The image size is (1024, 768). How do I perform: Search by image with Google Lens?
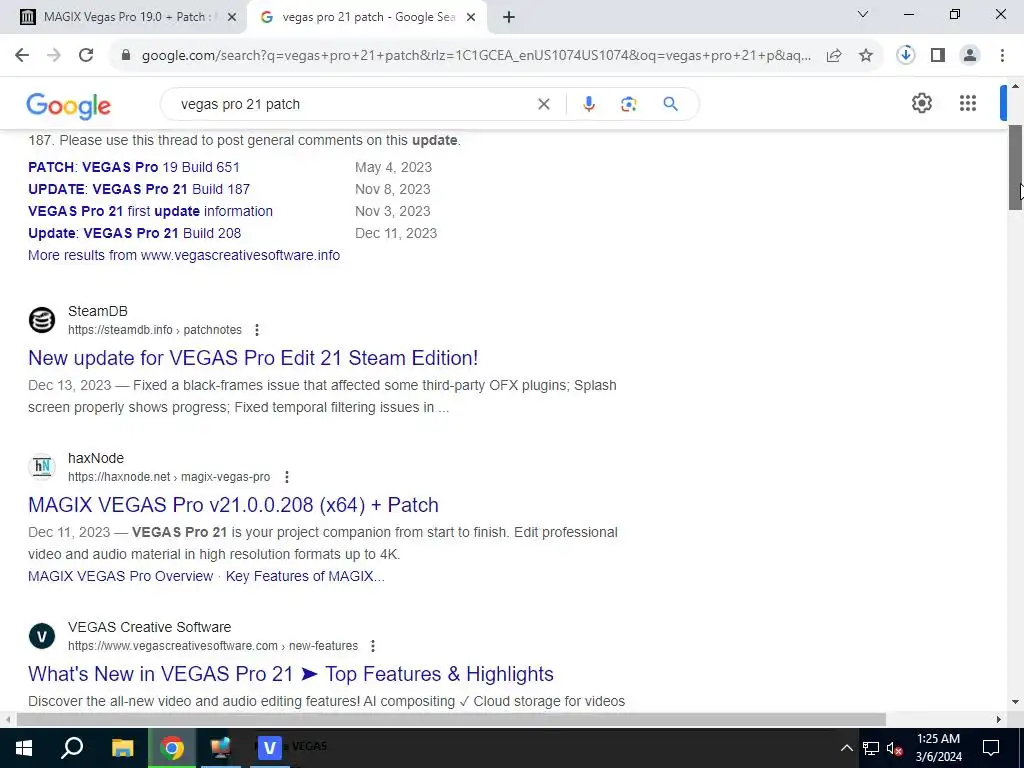[628, 104]
